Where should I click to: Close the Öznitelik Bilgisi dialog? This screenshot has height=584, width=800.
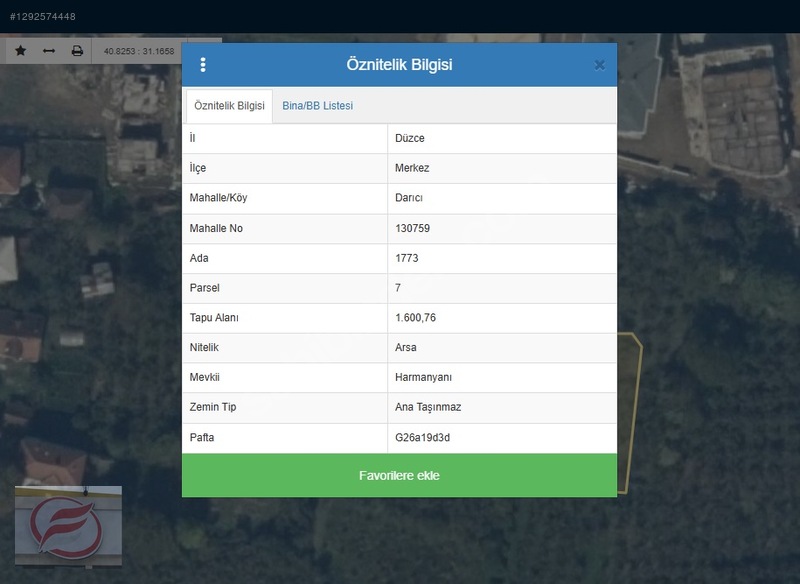[x=599, y=65]
